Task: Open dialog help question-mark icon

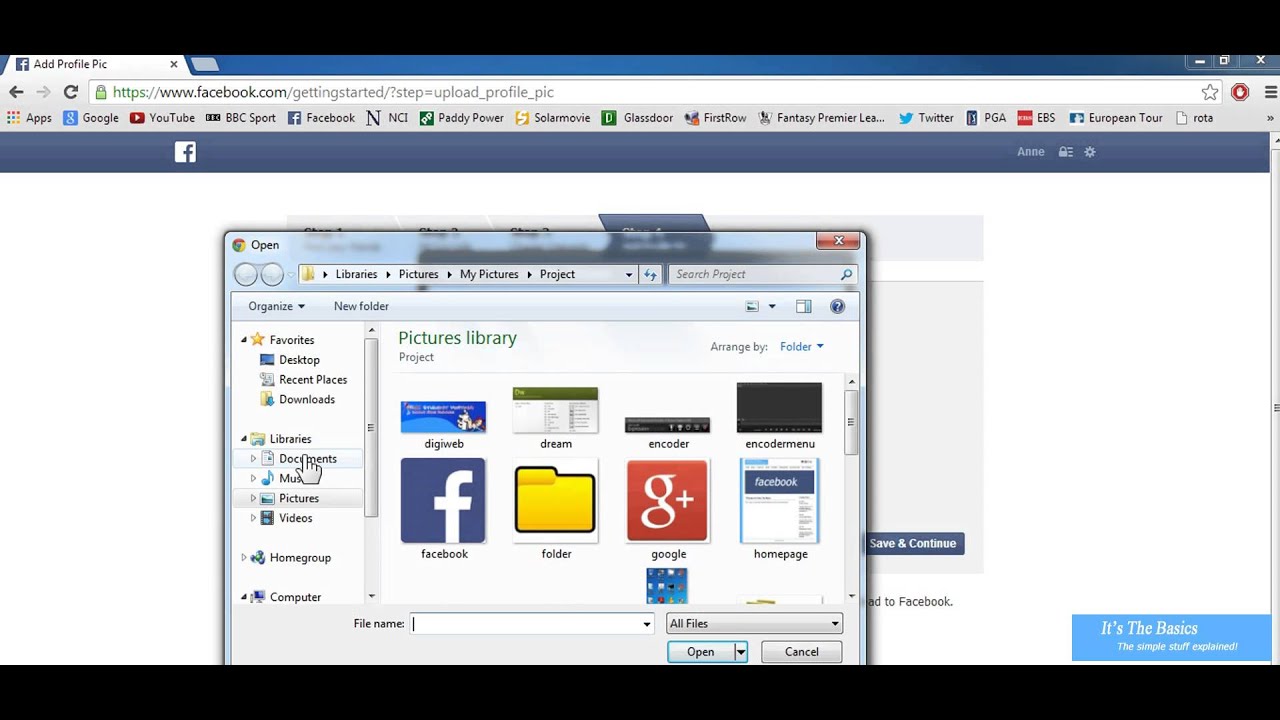Action: [837, 306]
